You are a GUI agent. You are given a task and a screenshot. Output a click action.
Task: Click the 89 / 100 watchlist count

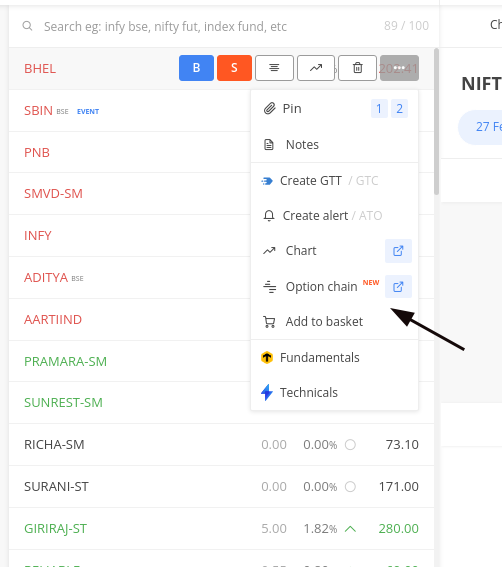(407, 26)
